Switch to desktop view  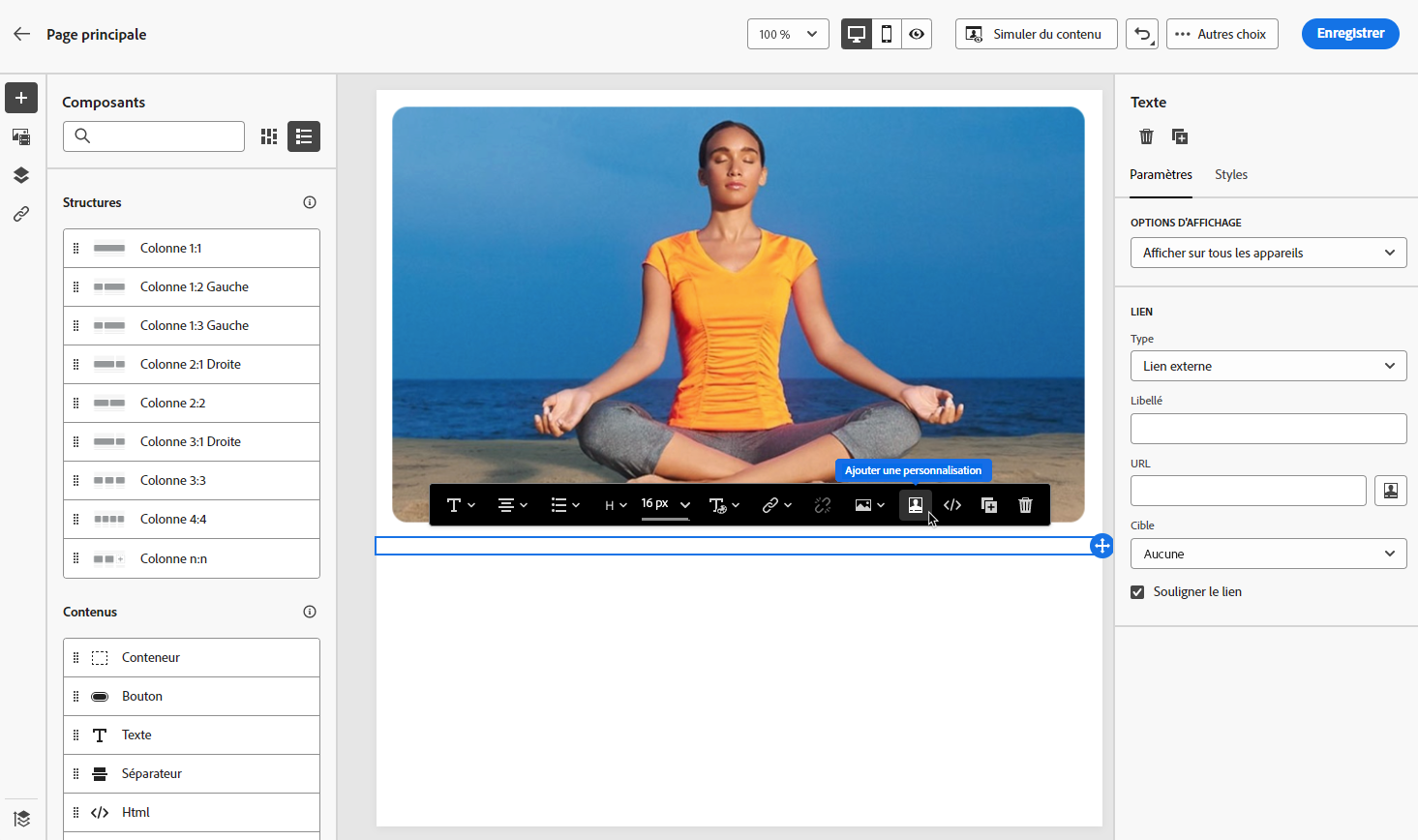tap(857, 34)
